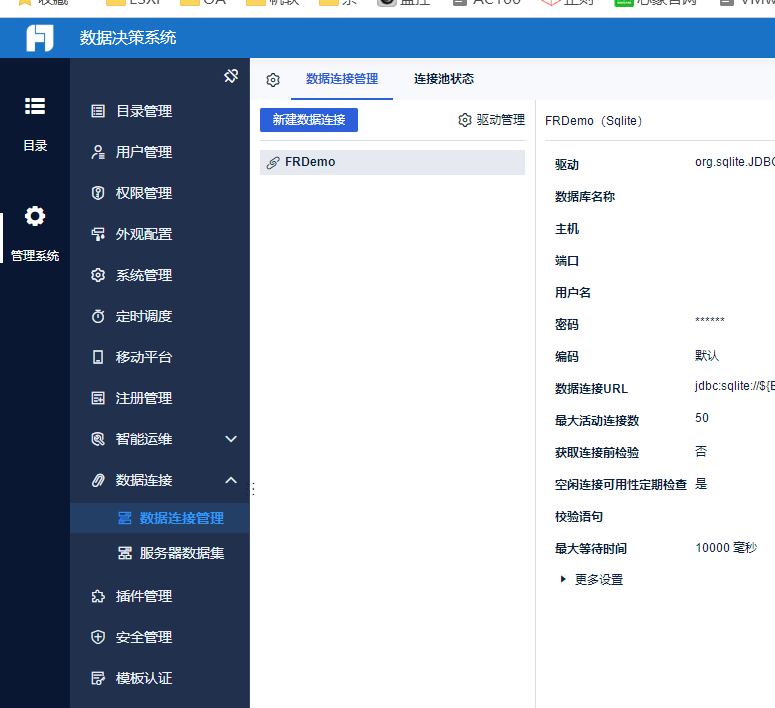Click the 获取连接前检验 value 否
775x708 pixels.
[x=701, y=451]
